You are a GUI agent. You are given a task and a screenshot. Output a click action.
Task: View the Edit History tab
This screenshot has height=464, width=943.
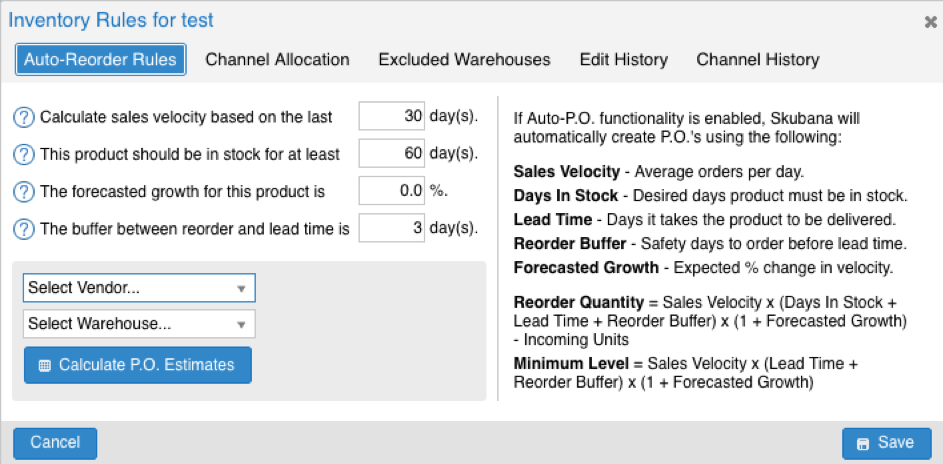(623, 59)
